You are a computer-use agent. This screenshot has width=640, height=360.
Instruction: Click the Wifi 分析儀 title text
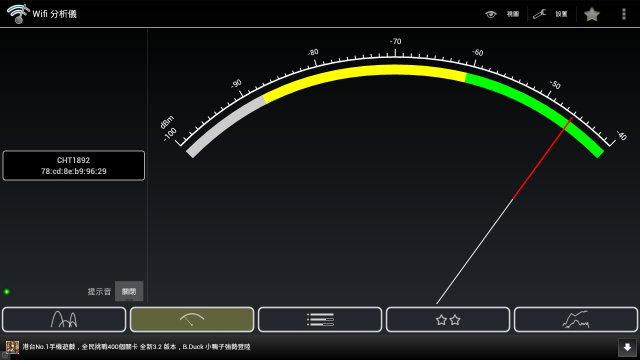55,14
